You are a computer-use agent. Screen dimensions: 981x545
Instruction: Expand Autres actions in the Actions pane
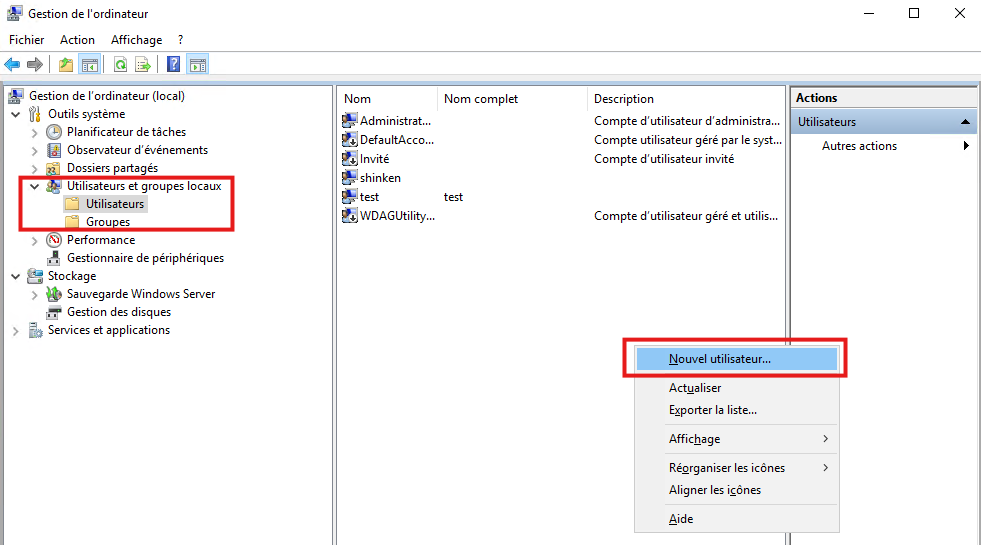[859, 146]
